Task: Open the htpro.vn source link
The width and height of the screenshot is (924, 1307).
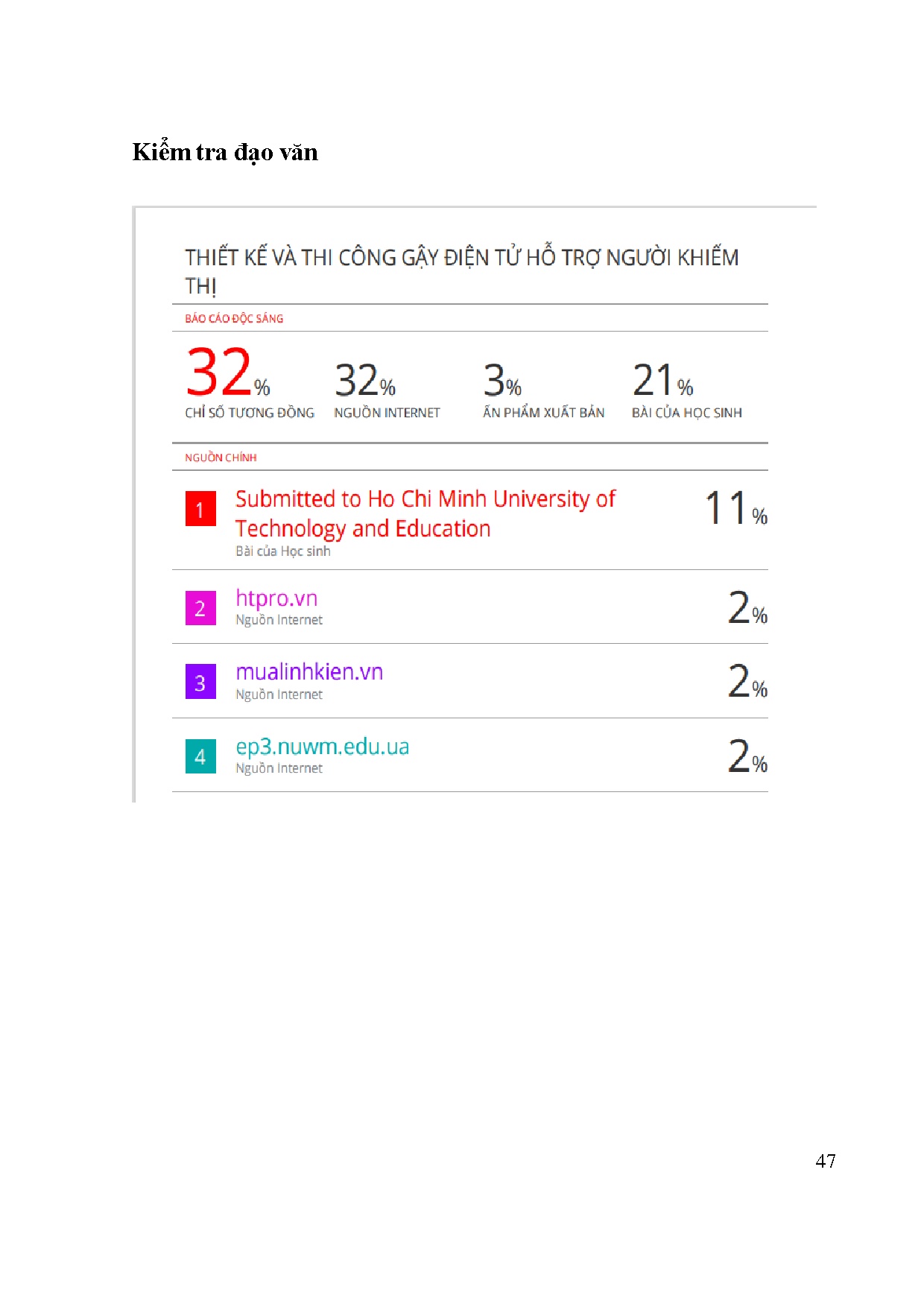Action: click(276, 598)
